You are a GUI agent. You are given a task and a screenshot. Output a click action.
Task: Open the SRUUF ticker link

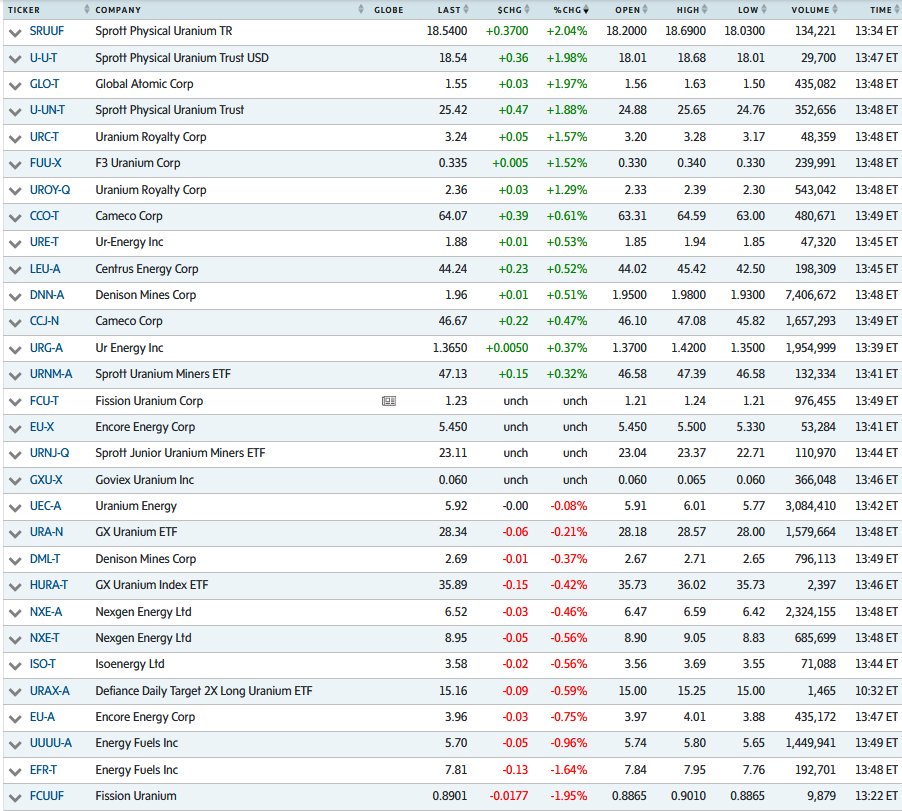(47, 31)
